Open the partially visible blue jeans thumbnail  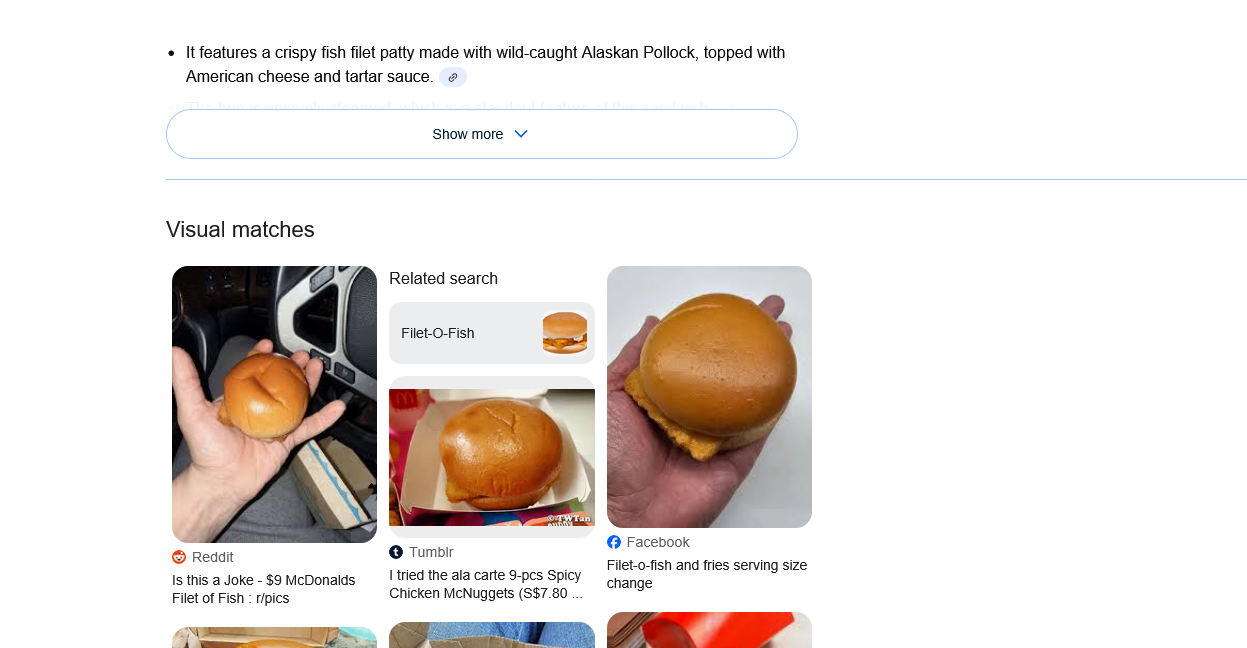pyautogui.click(x=492, y=635)
